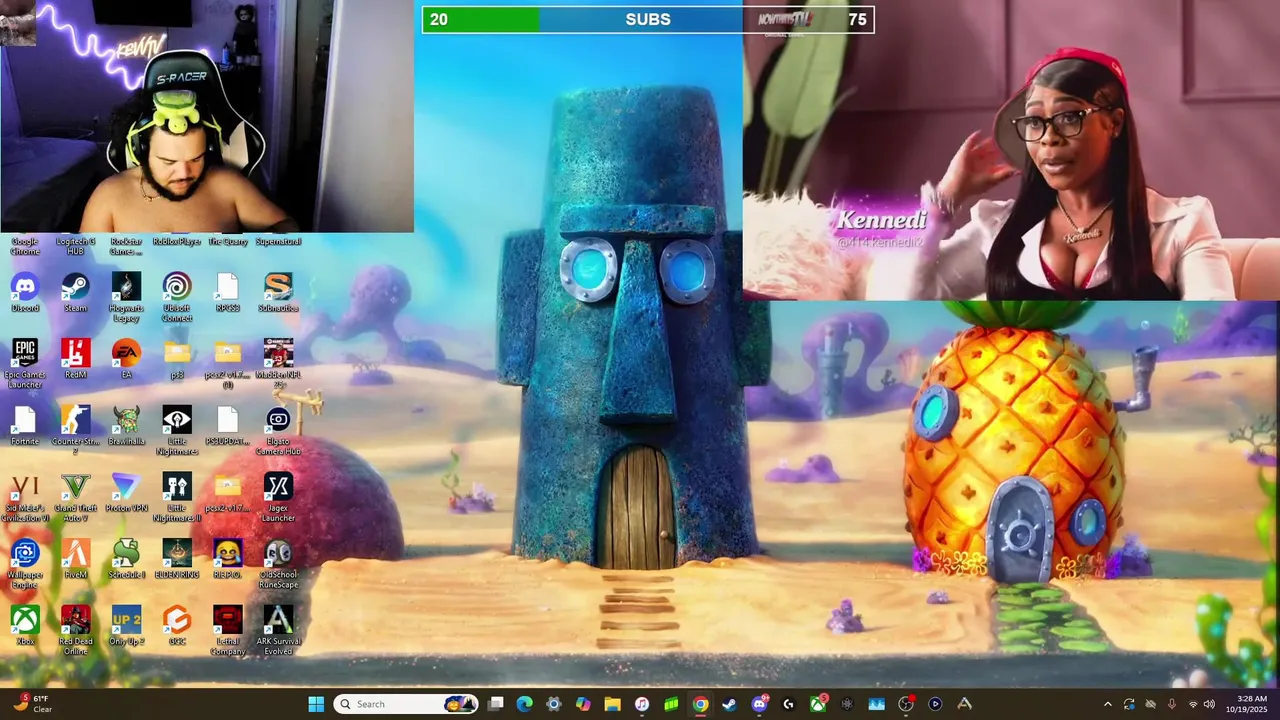
Task: Launch the Steam desktop shortcut
Action: (75, 293)
